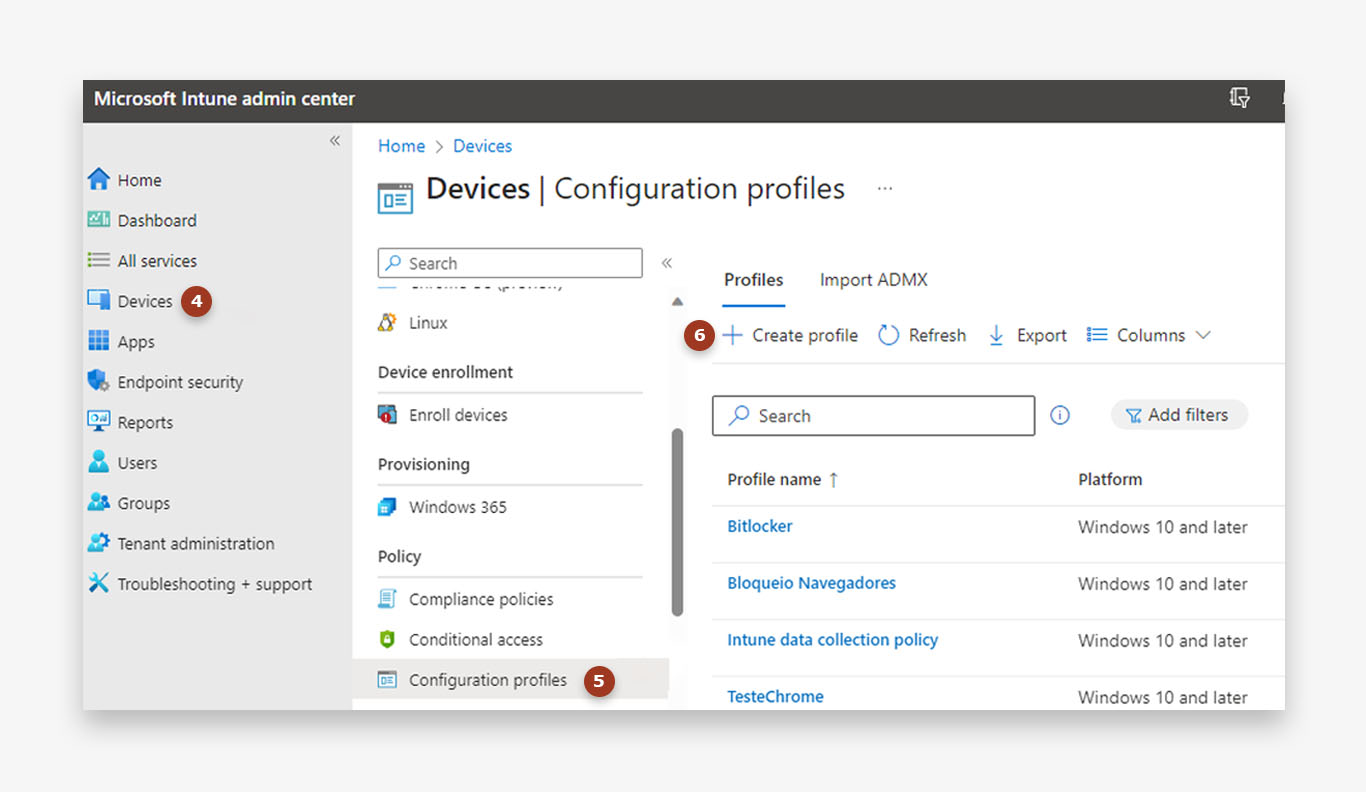1366x792 pixels.
Task: Click the Refresh circular arrow icon
Action: [x=888, y=335]
